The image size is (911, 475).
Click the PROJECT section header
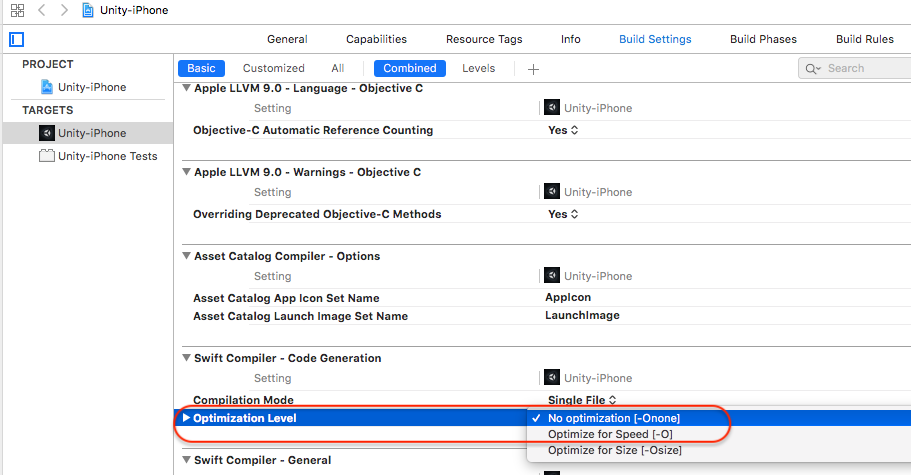pos(48,64)
